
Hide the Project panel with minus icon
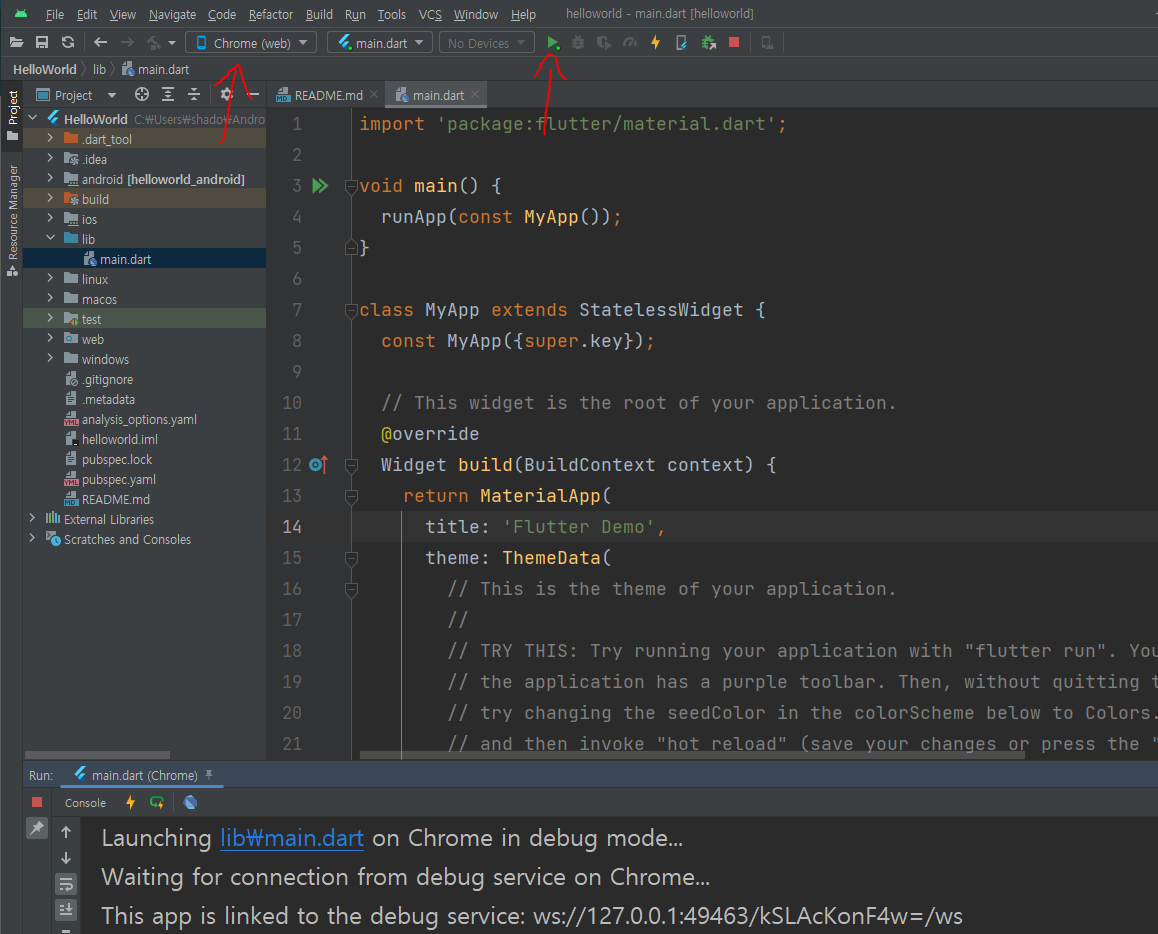253,95
